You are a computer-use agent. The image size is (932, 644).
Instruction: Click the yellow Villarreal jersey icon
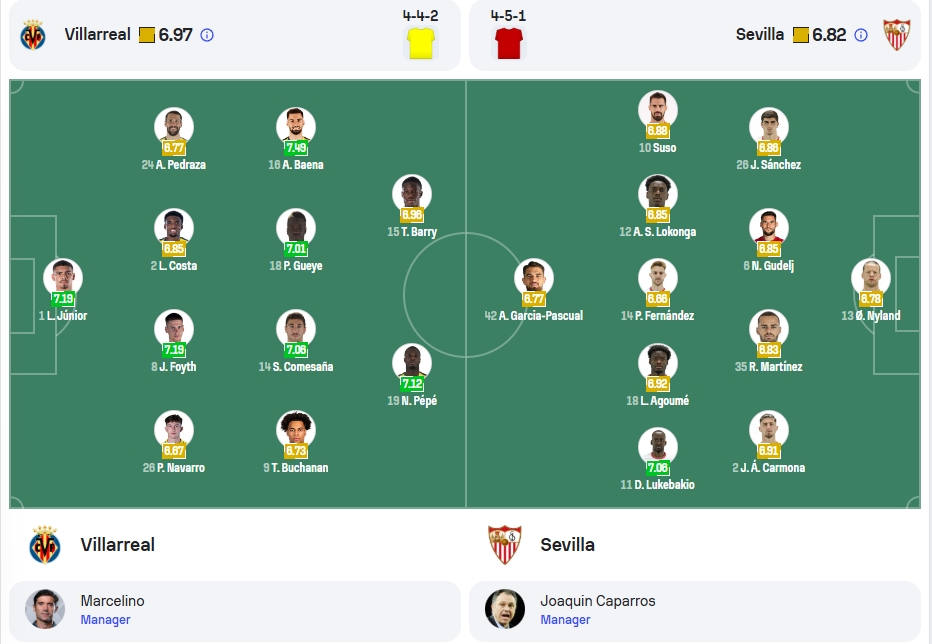click(x=421, y=43)
